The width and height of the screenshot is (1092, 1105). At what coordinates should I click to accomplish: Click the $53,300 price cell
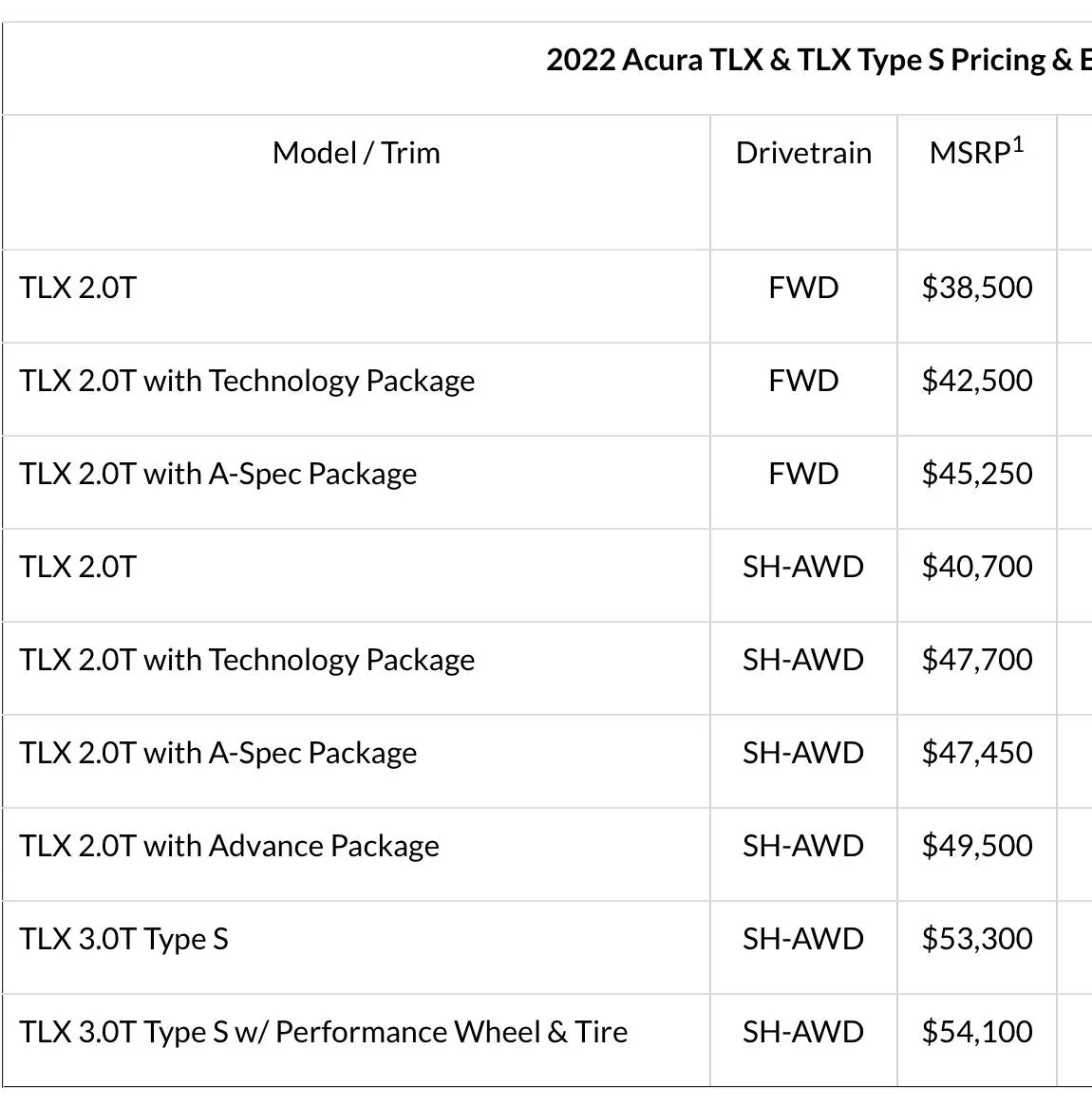977,939
